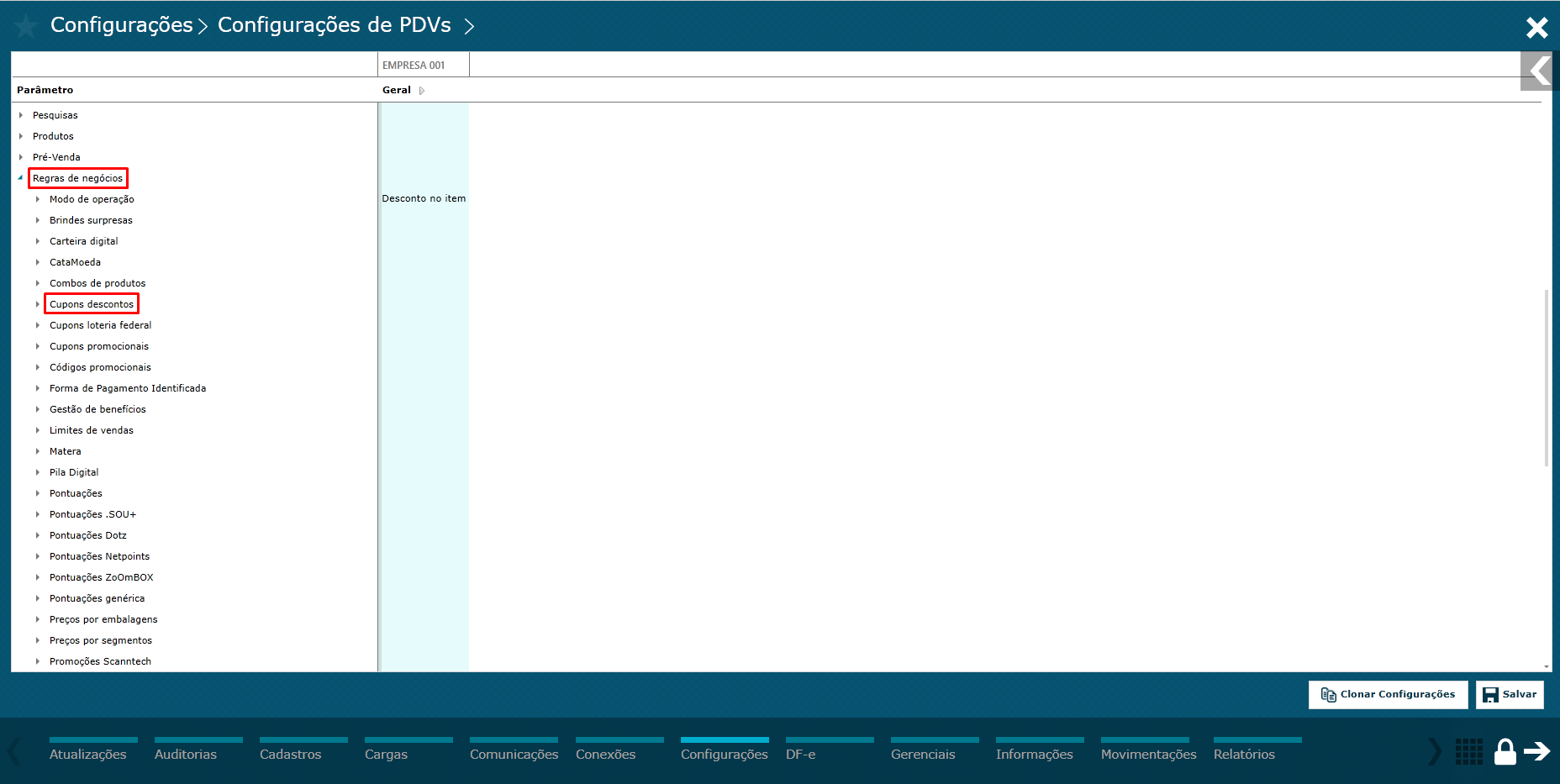Viewport: 1560px width, 784px height.
Task: Open Configurações breadcrumb link
Action: [x=122, y=25]
